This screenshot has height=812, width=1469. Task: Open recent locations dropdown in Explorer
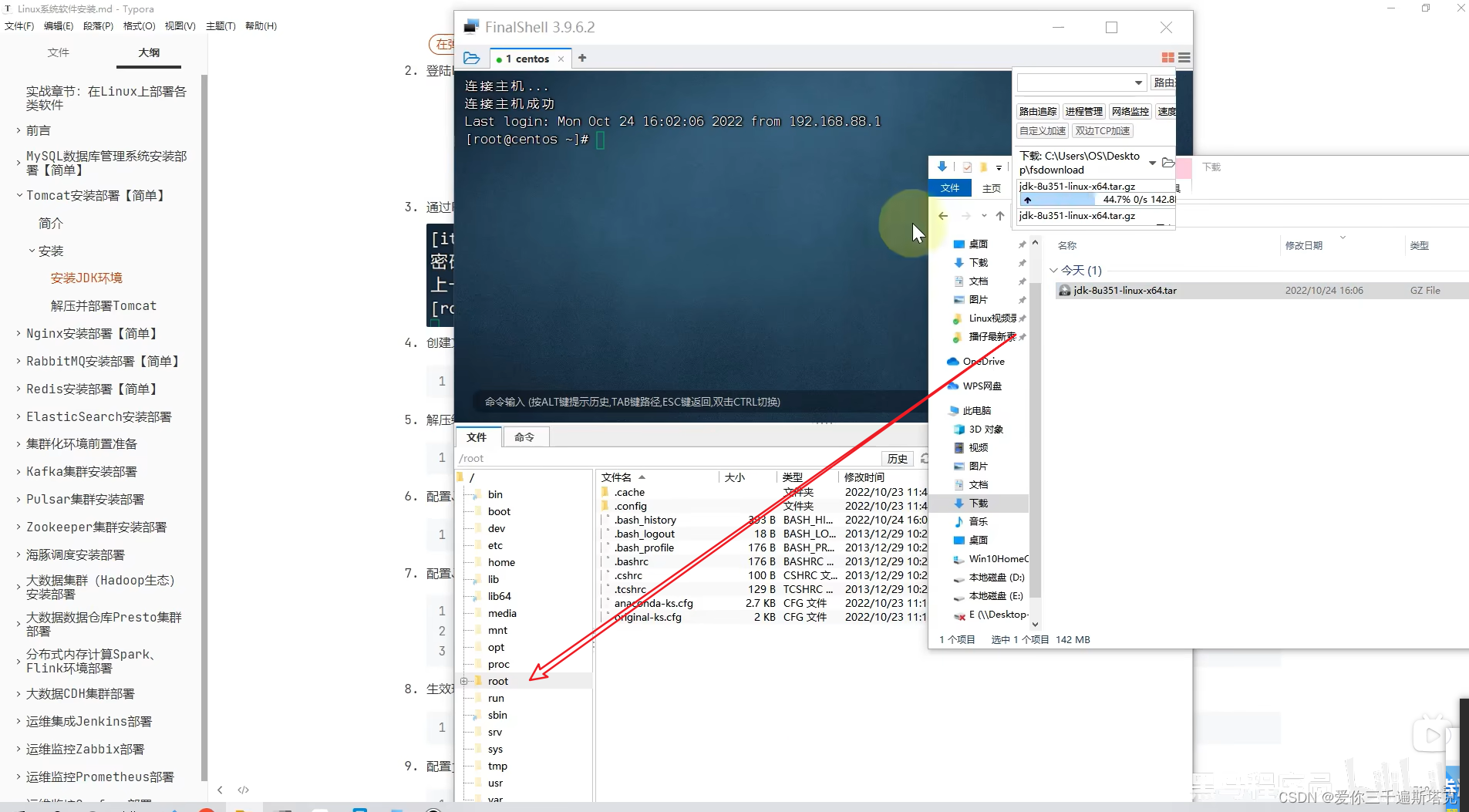coord(984,216)
